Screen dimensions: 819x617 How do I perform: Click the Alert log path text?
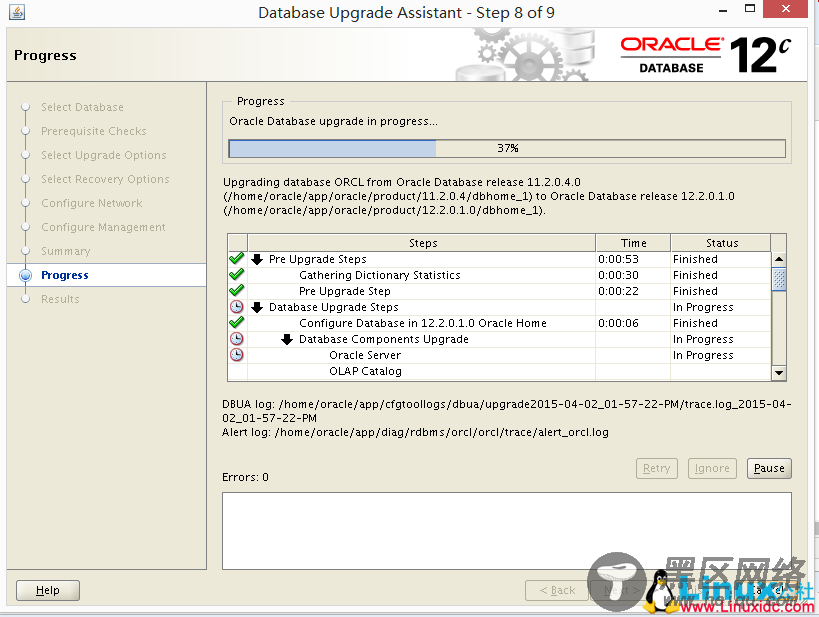(415, 433)
